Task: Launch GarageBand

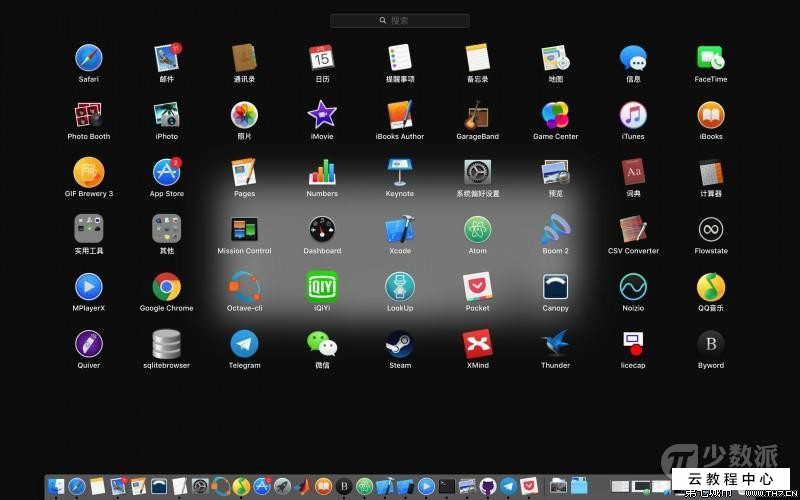Action: click(478, 115)
